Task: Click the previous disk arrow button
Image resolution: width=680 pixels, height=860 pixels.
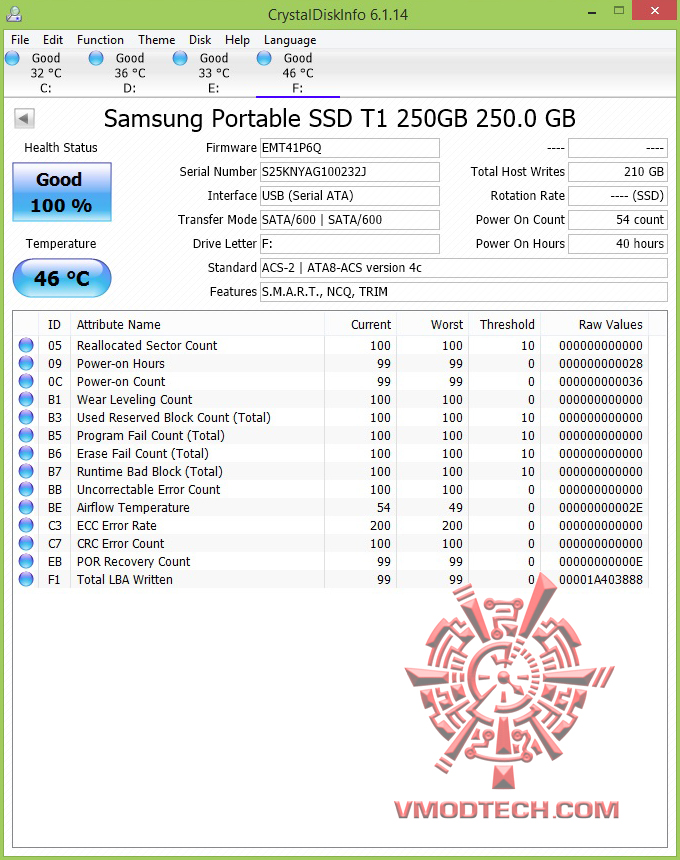Action: pos(24,118)
